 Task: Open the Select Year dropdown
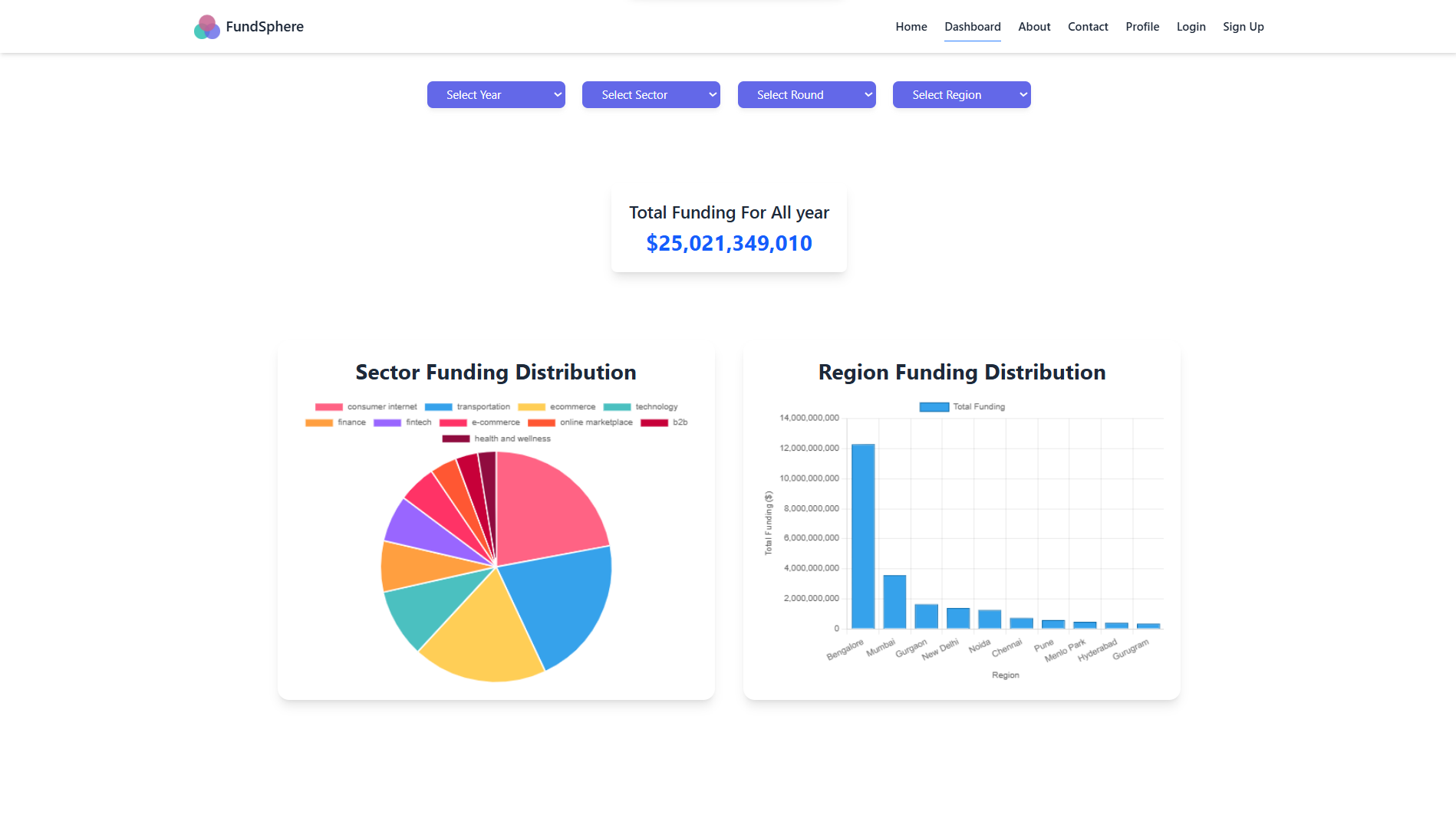[496, 95]
